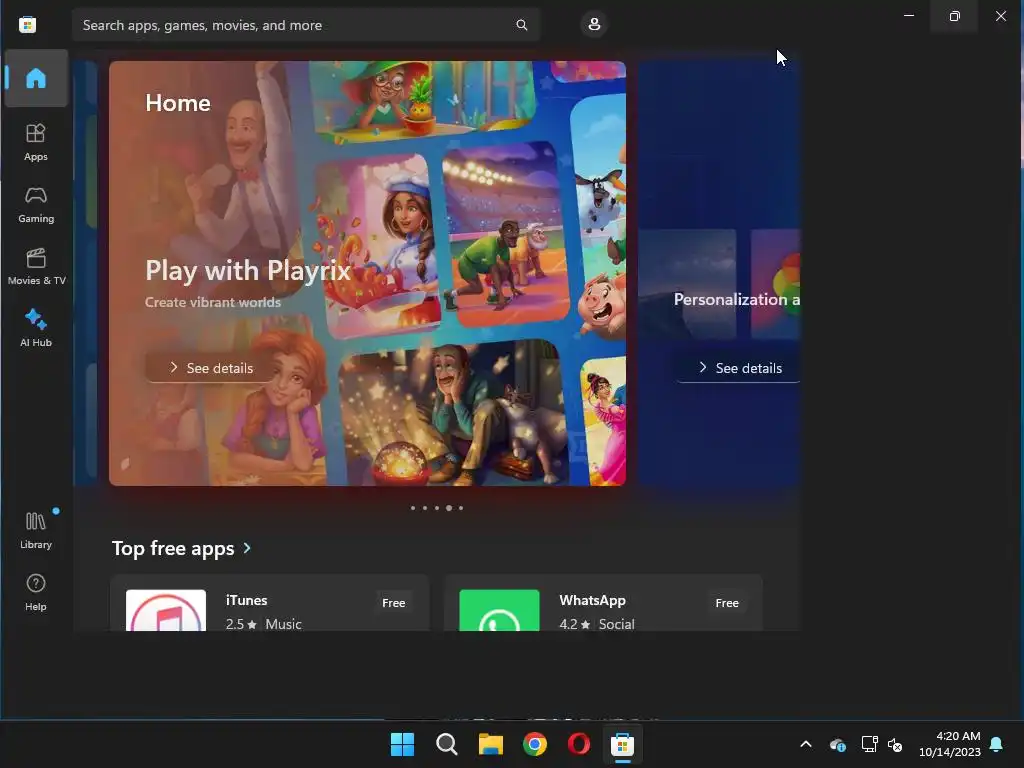Viewport: 1024px width, 768px height.
Task: Expand Top free apps chevron arrow
Action: pyautogui.click(x=247, y=548)
